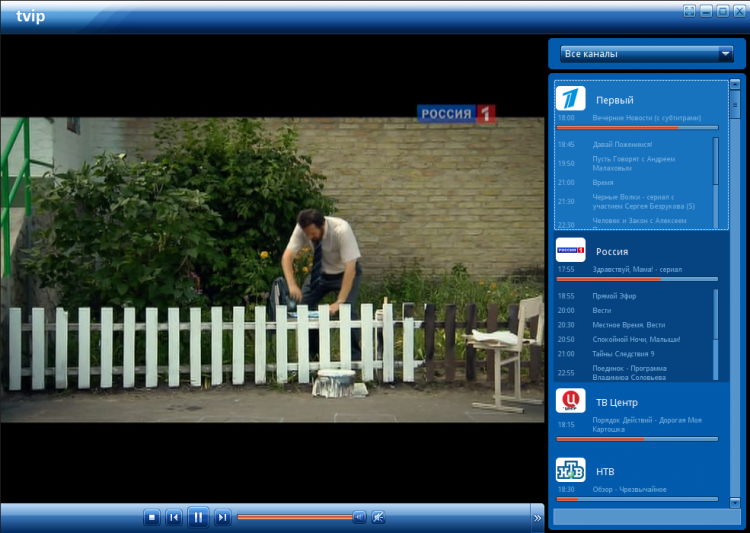Click the Россия channel name
This screenshot has width=750, height=533.
click(612, 252)
